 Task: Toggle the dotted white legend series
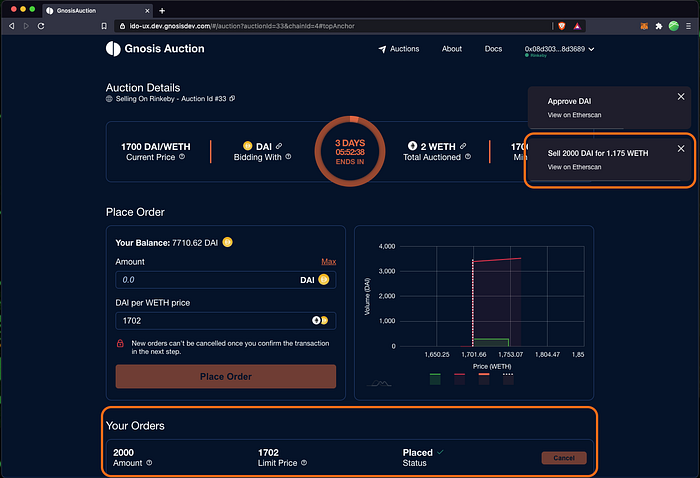pyautogui.click(x=508, y=378)
